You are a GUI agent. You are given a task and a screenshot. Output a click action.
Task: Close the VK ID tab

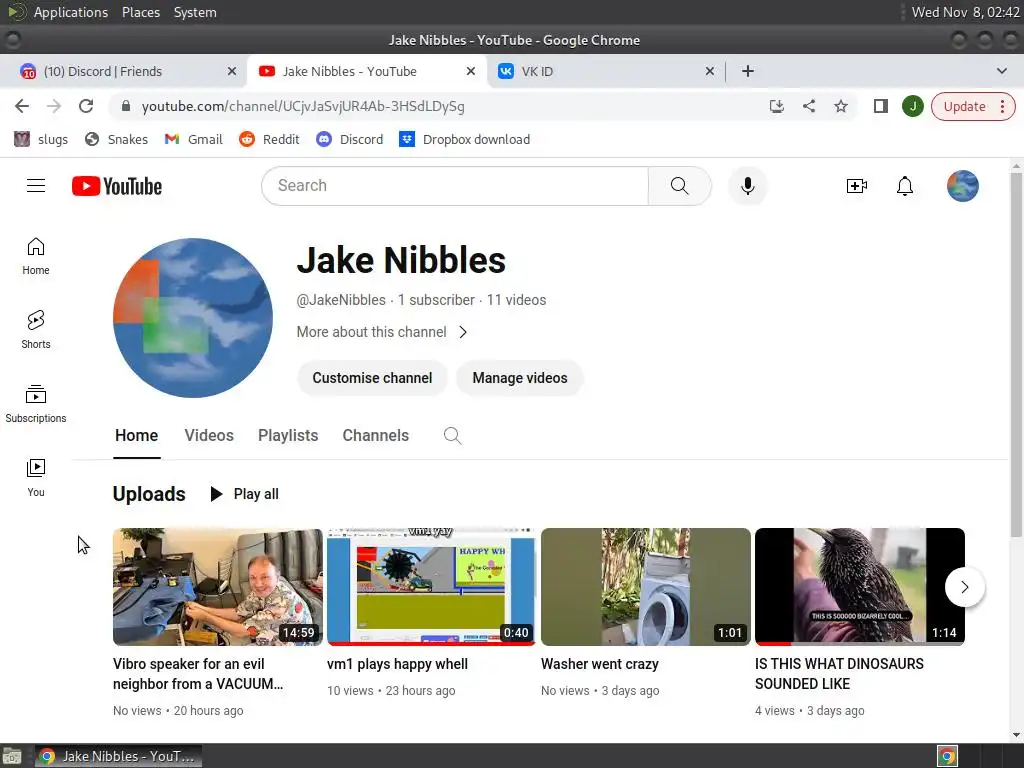tap(710, 71)
